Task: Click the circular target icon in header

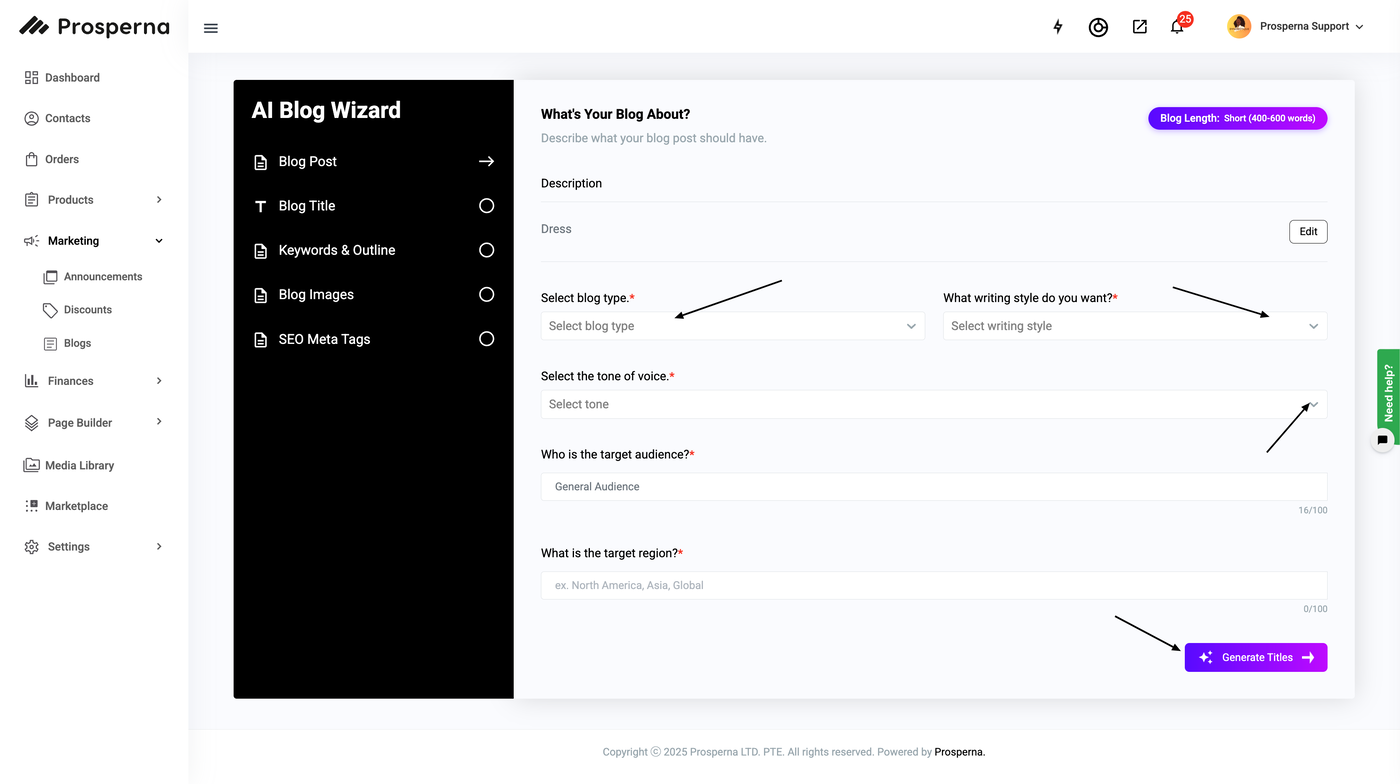Action: (1098, 27)
